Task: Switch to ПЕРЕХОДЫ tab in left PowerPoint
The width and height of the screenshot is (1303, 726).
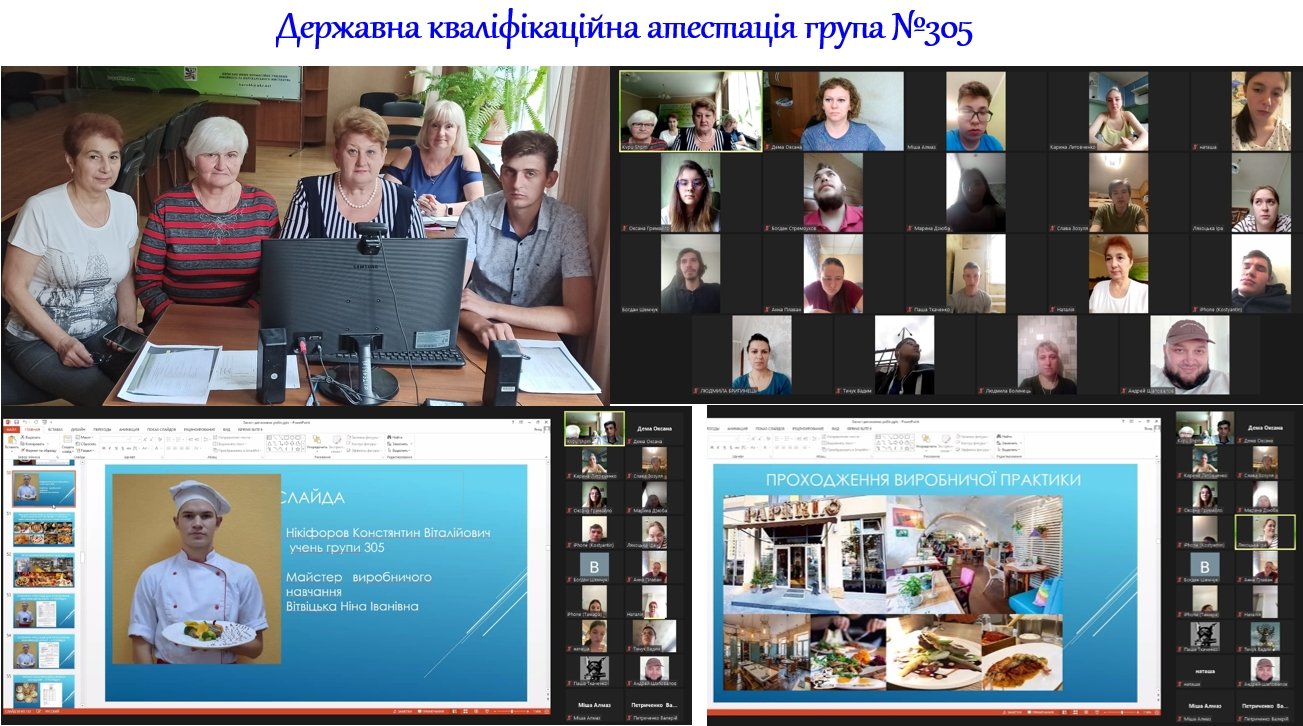Action: pos(102,429)
